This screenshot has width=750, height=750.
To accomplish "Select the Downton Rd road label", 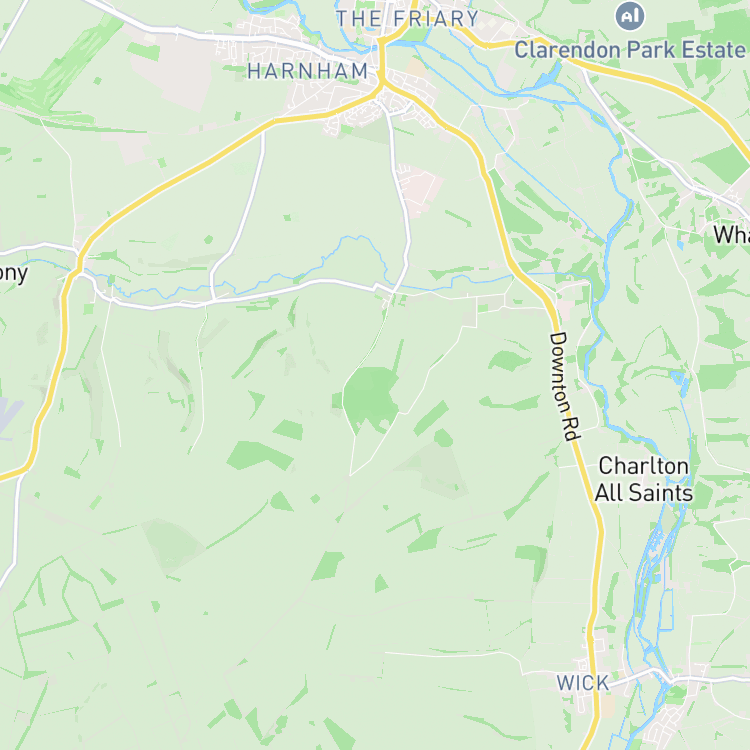I will click(x=564, y=386).
